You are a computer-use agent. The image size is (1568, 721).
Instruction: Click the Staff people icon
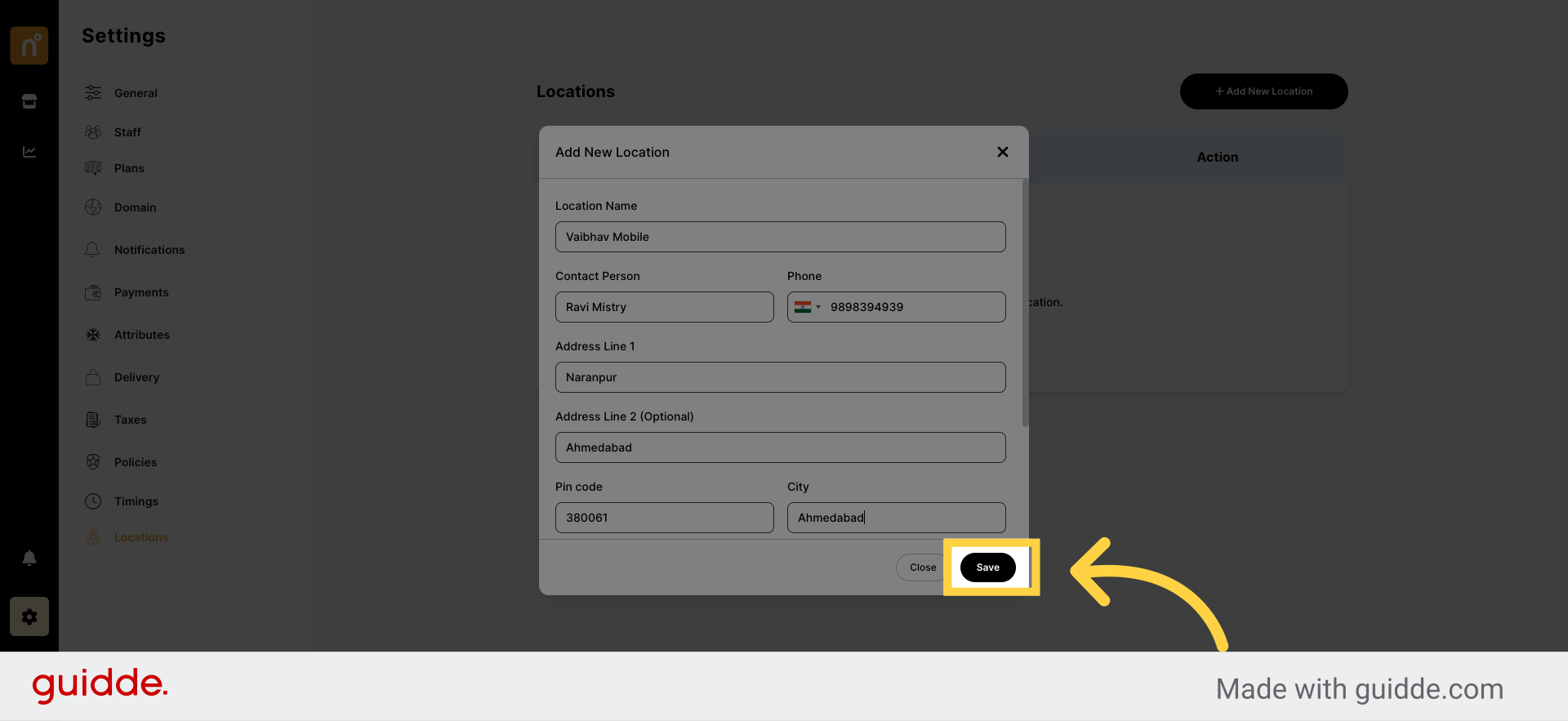93,131
